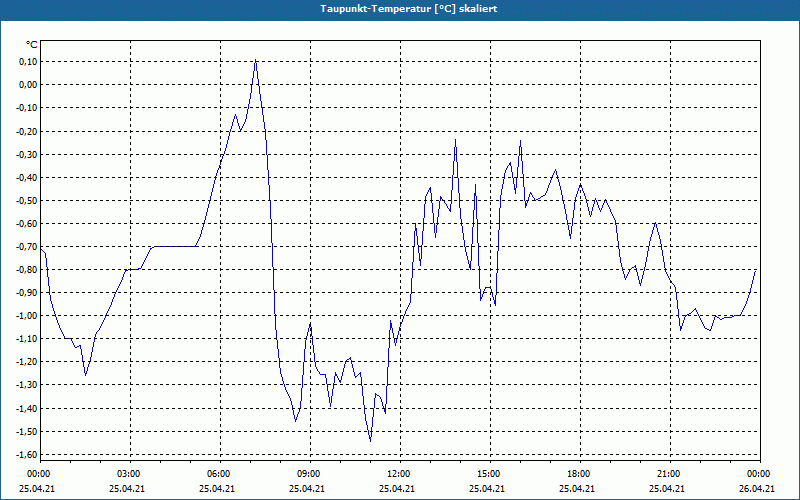Click the -0,60 axis value

point(26,223)
